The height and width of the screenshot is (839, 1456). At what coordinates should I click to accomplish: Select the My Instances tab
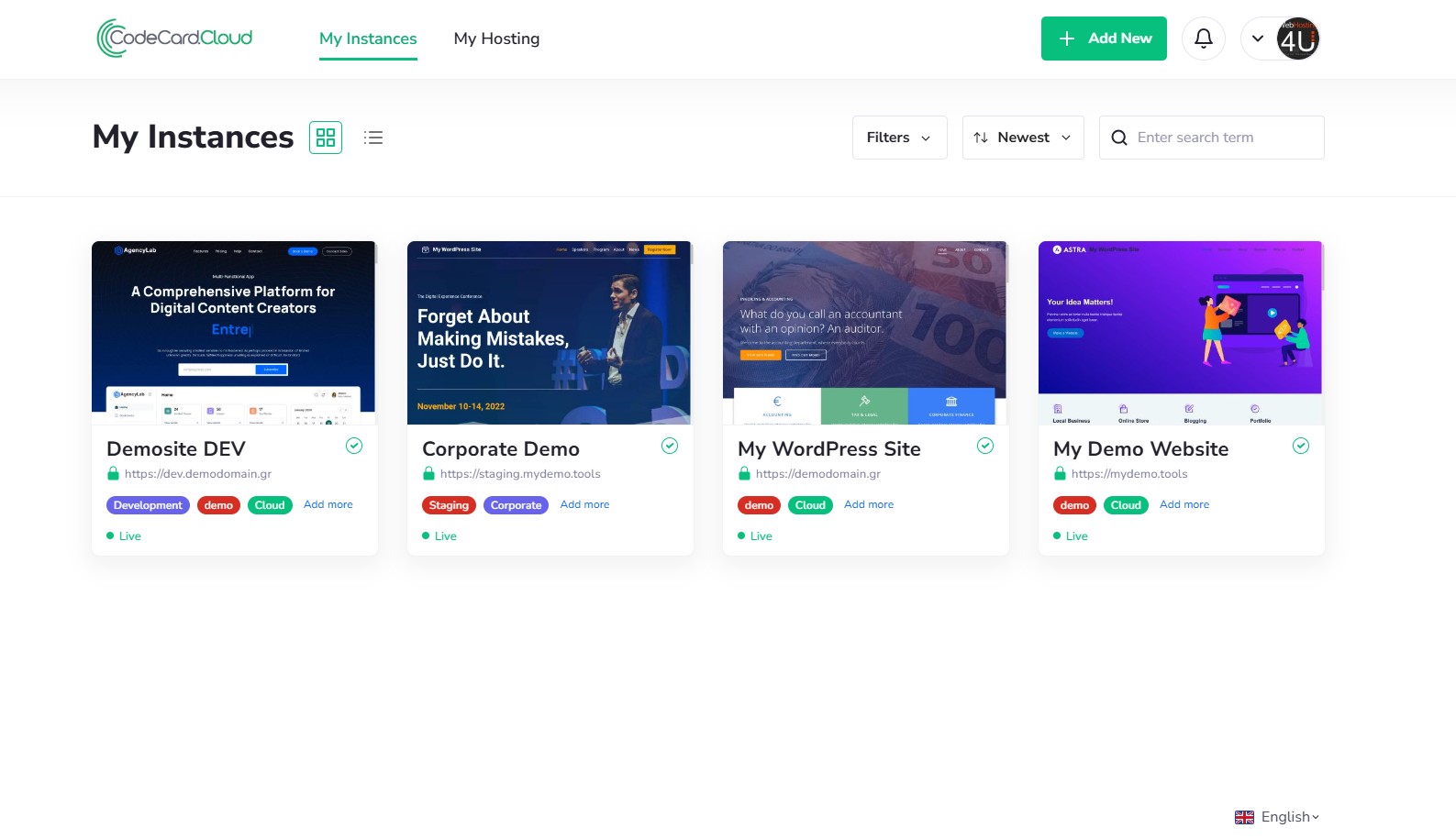tap(368, 39)
